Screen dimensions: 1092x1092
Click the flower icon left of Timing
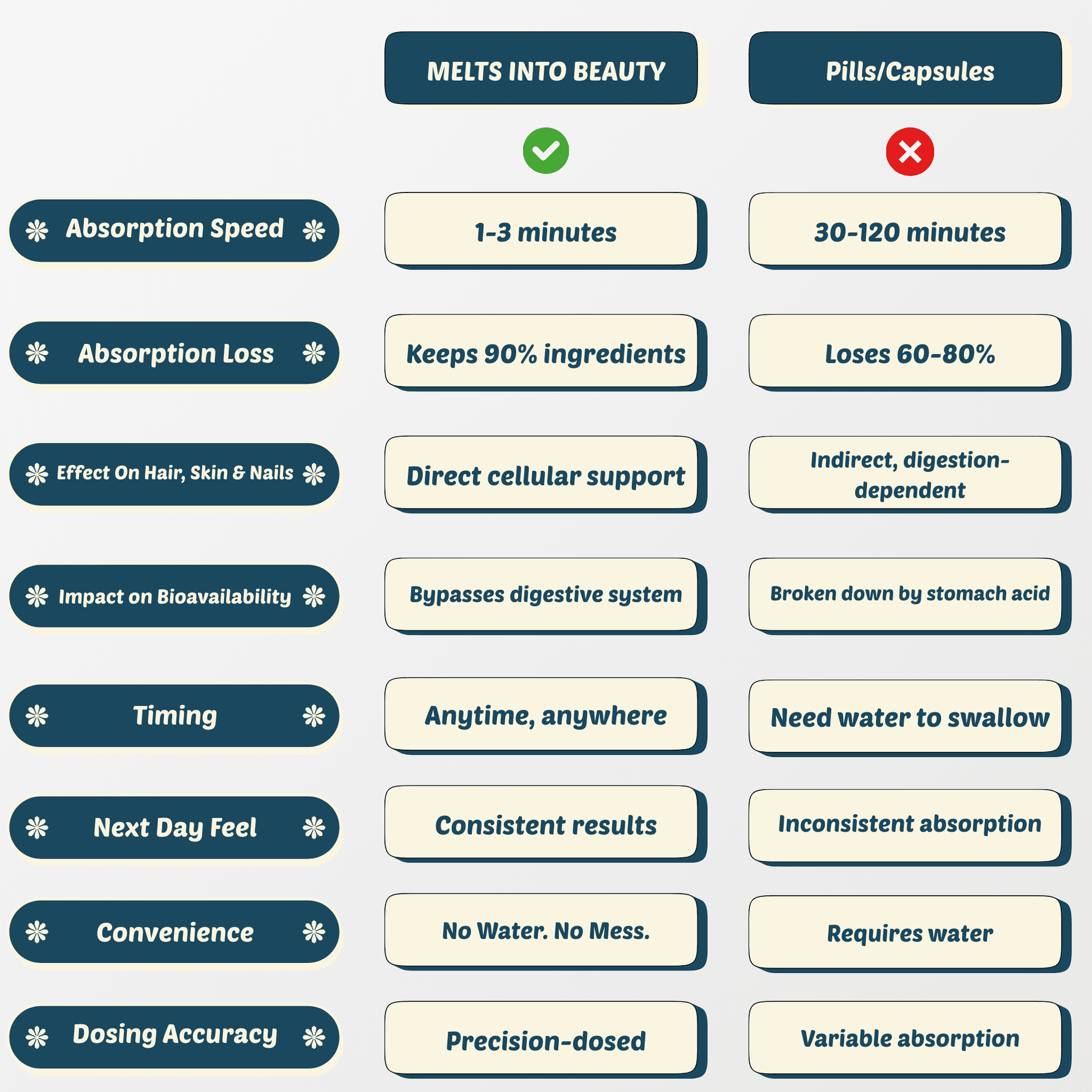click(37, 716)
